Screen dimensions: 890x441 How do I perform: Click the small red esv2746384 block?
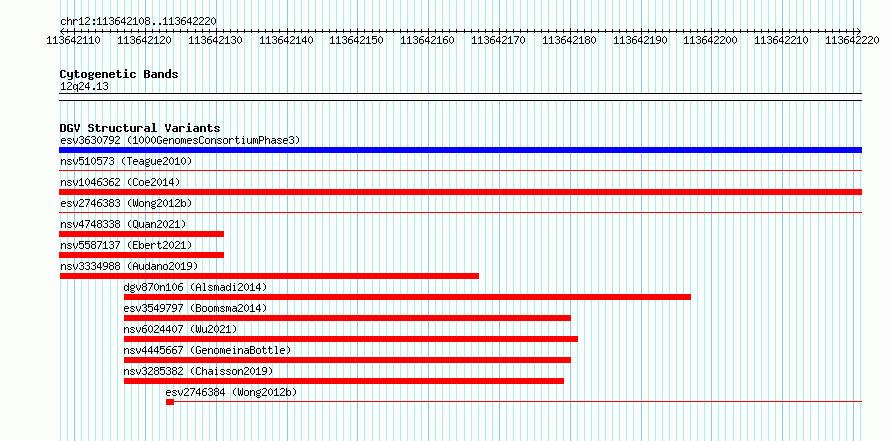[x=170, y=402]
